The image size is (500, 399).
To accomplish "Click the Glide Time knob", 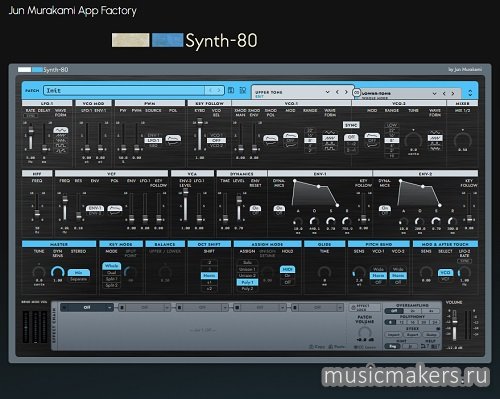I will pyautogui.click(x=324, y=273).
